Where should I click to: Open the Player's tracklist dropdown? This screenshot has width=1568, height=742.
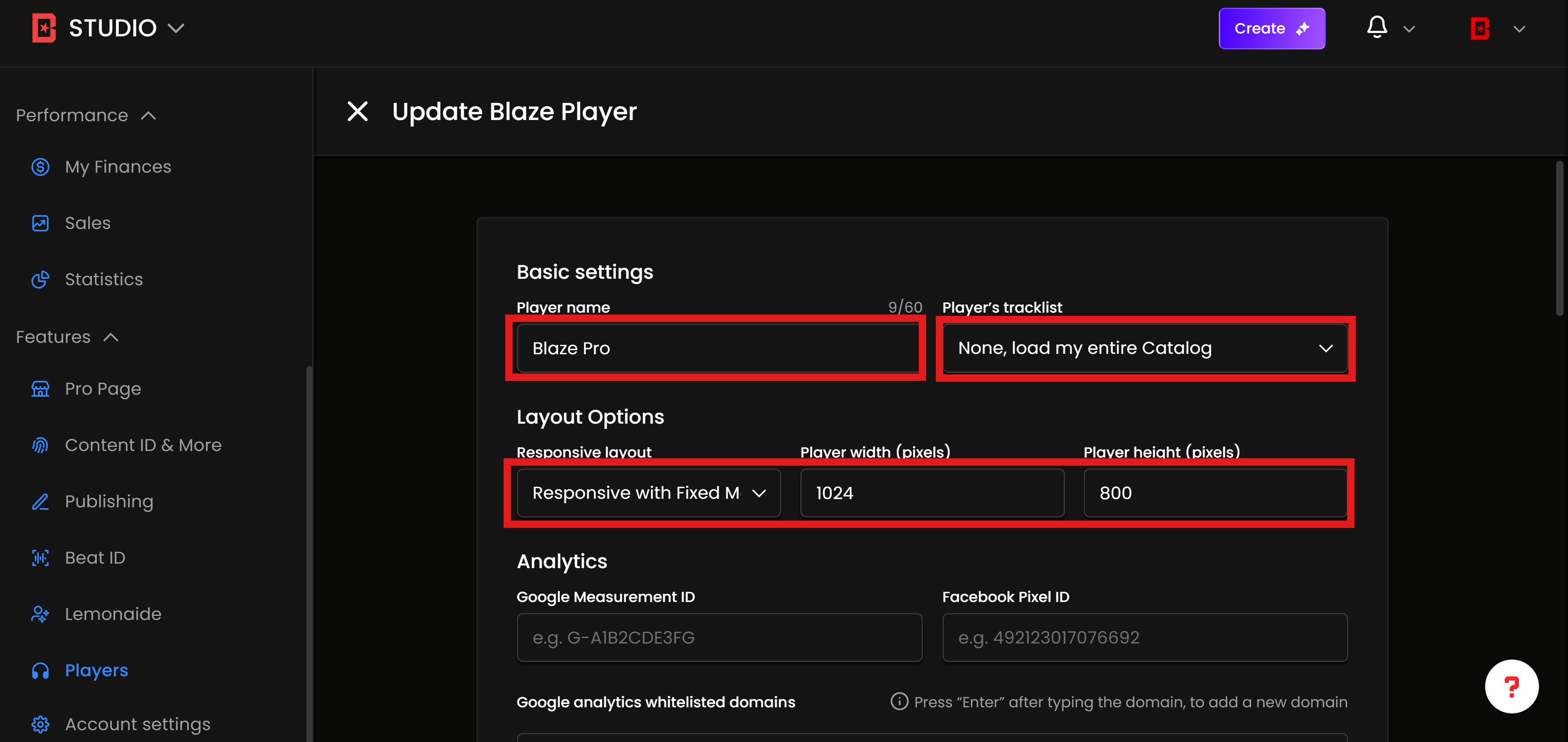(1144, 348)
